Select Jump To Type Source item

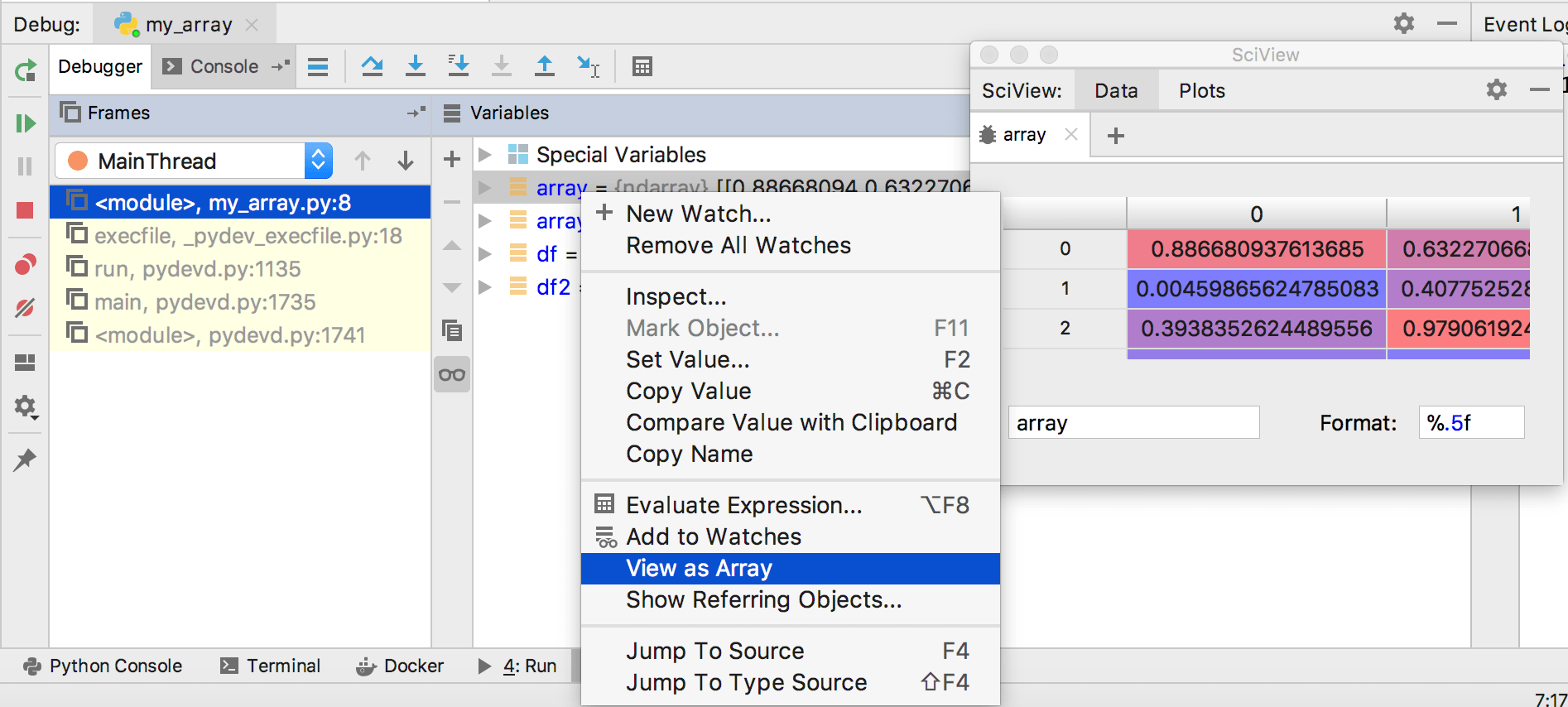point(791,682)
